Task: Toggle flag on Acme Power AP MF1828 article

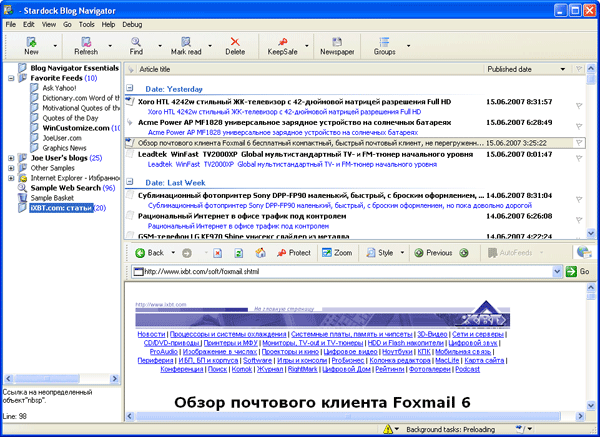Action: [x=579, y=126]
